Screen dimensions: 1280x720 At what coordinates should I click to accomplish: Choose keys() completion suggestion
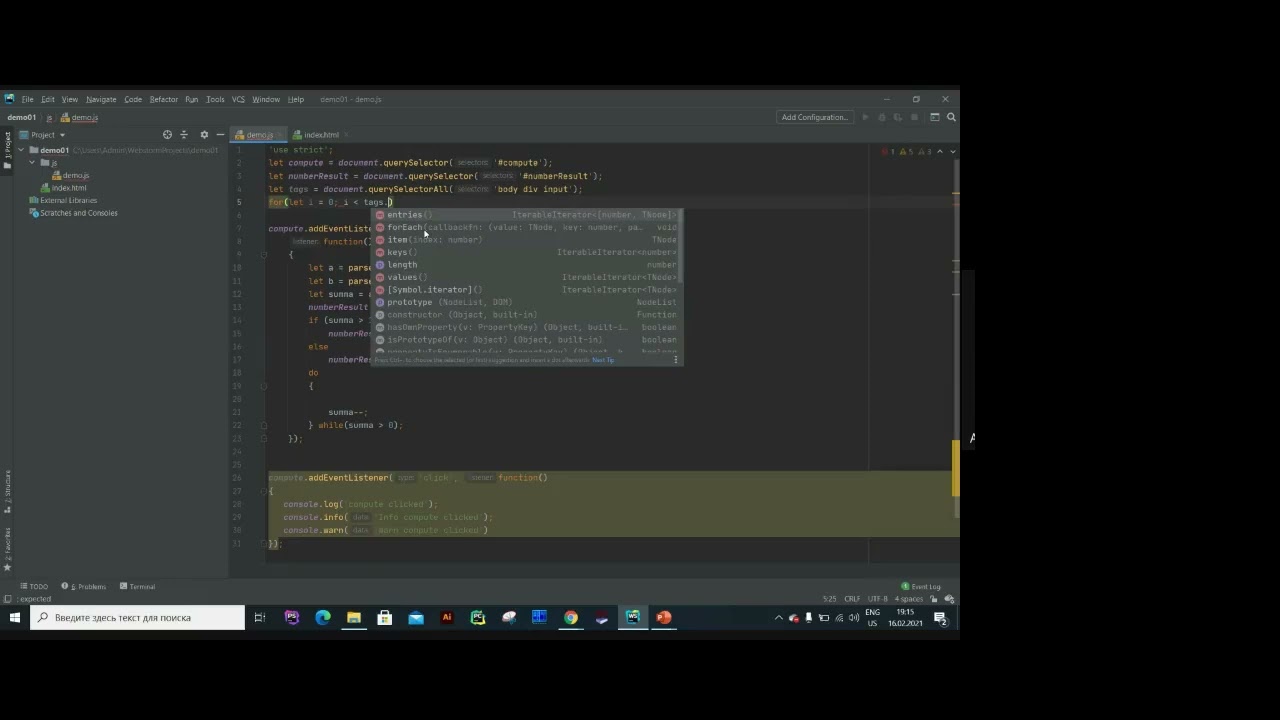527,252
